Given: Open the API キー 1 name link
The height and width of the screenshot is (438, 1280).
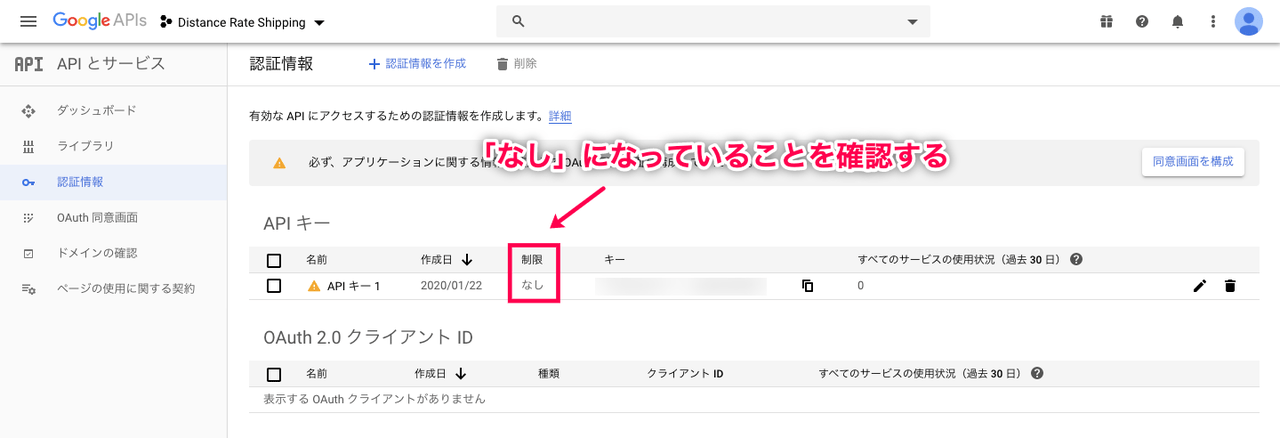Looking at the screenshot, I should point(354,286).
